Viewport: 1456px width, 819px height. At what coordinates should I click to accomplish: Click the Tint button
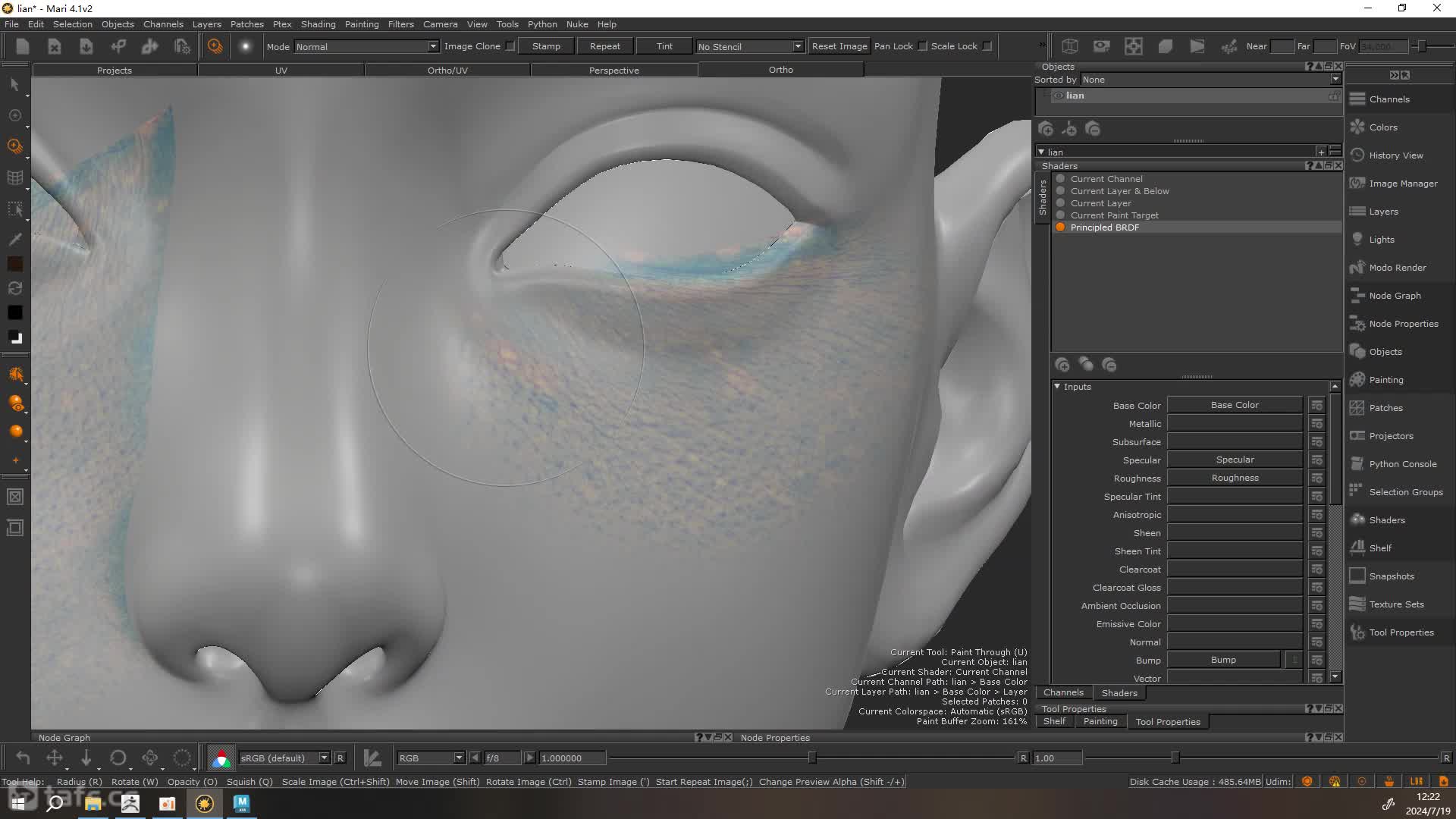point(664,46)
